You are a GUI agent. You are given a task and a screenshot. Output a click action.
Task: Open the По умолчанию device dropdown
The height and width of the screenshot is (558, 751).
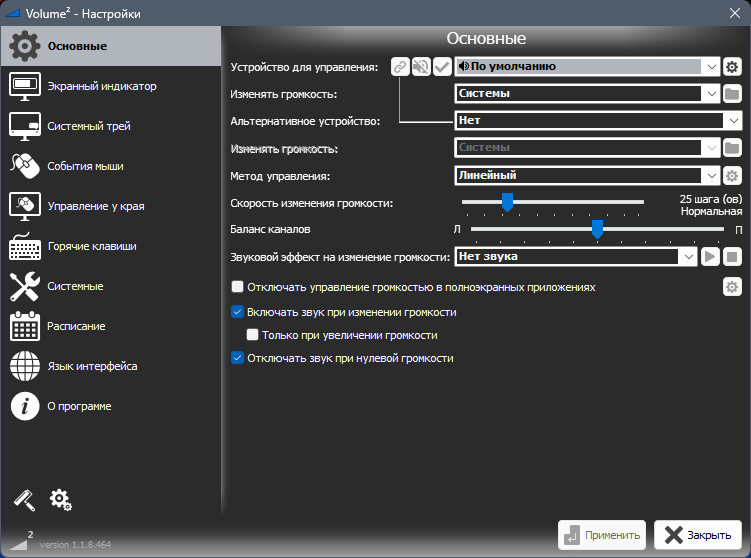[x=587, y=67]
